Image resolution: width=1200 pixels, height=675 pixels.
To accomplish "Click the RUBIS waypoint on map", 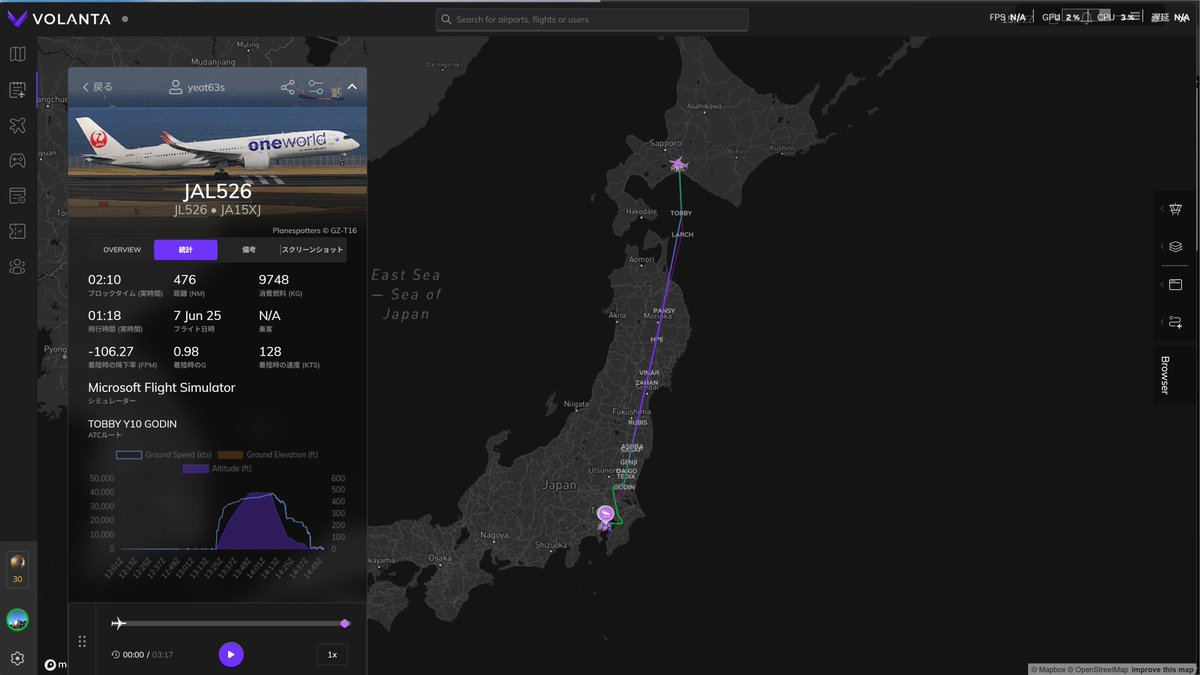I will tap(637, 422).
